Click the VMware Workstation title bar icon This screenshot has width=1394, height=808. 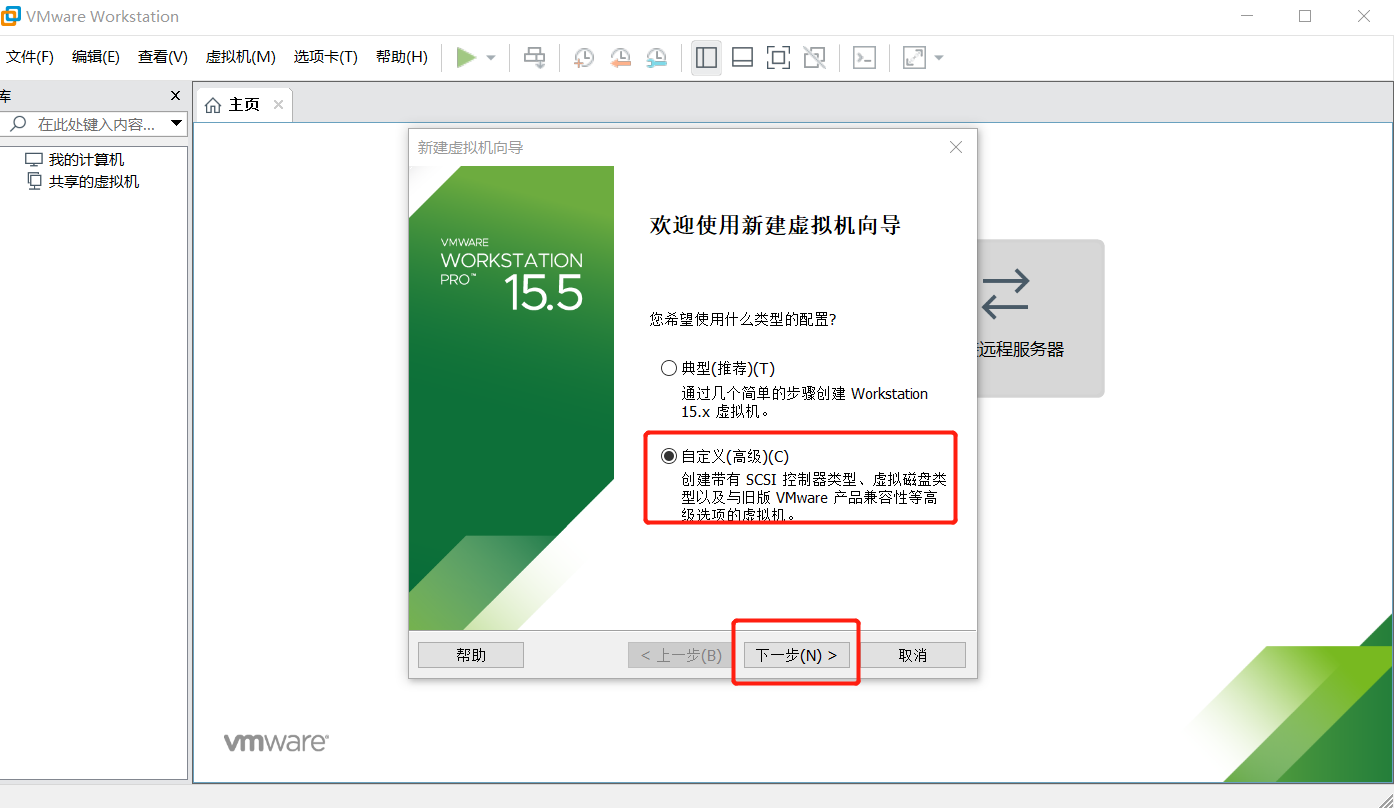12,16
